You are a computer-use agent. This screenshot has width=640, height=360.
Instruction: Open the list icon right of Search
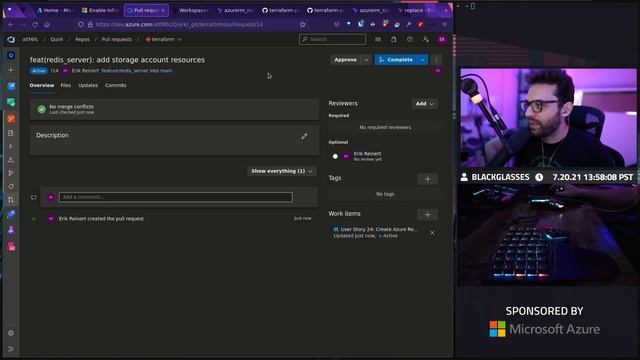(378, 40)
